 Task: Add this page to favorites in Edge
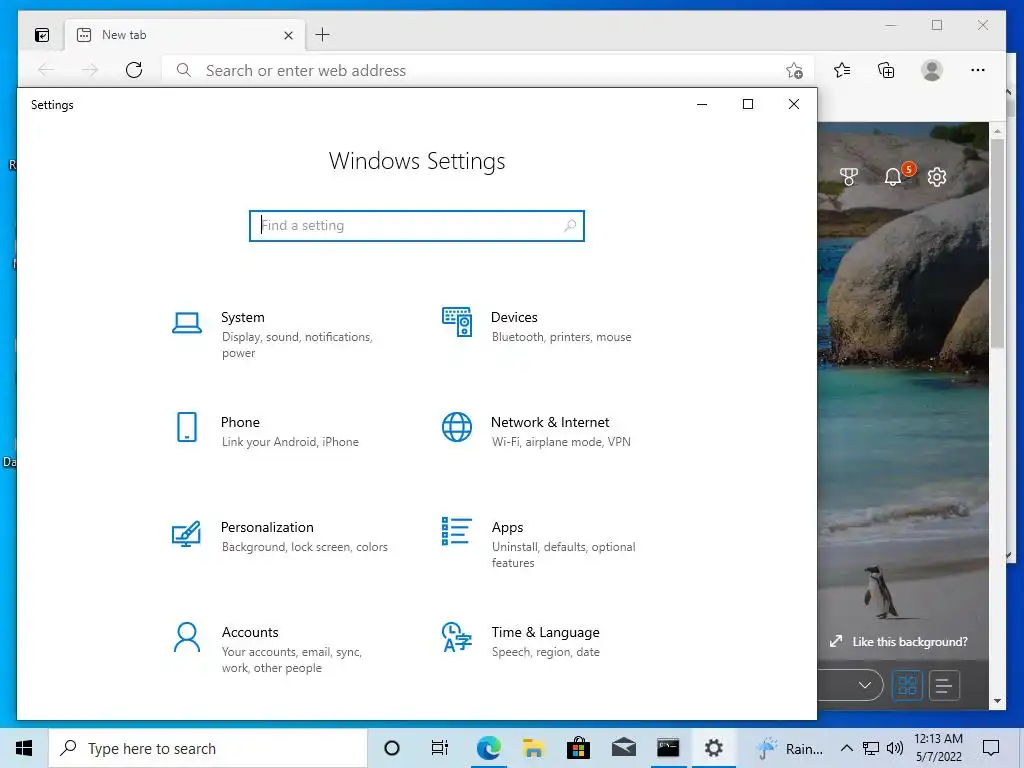click(794, 71)
